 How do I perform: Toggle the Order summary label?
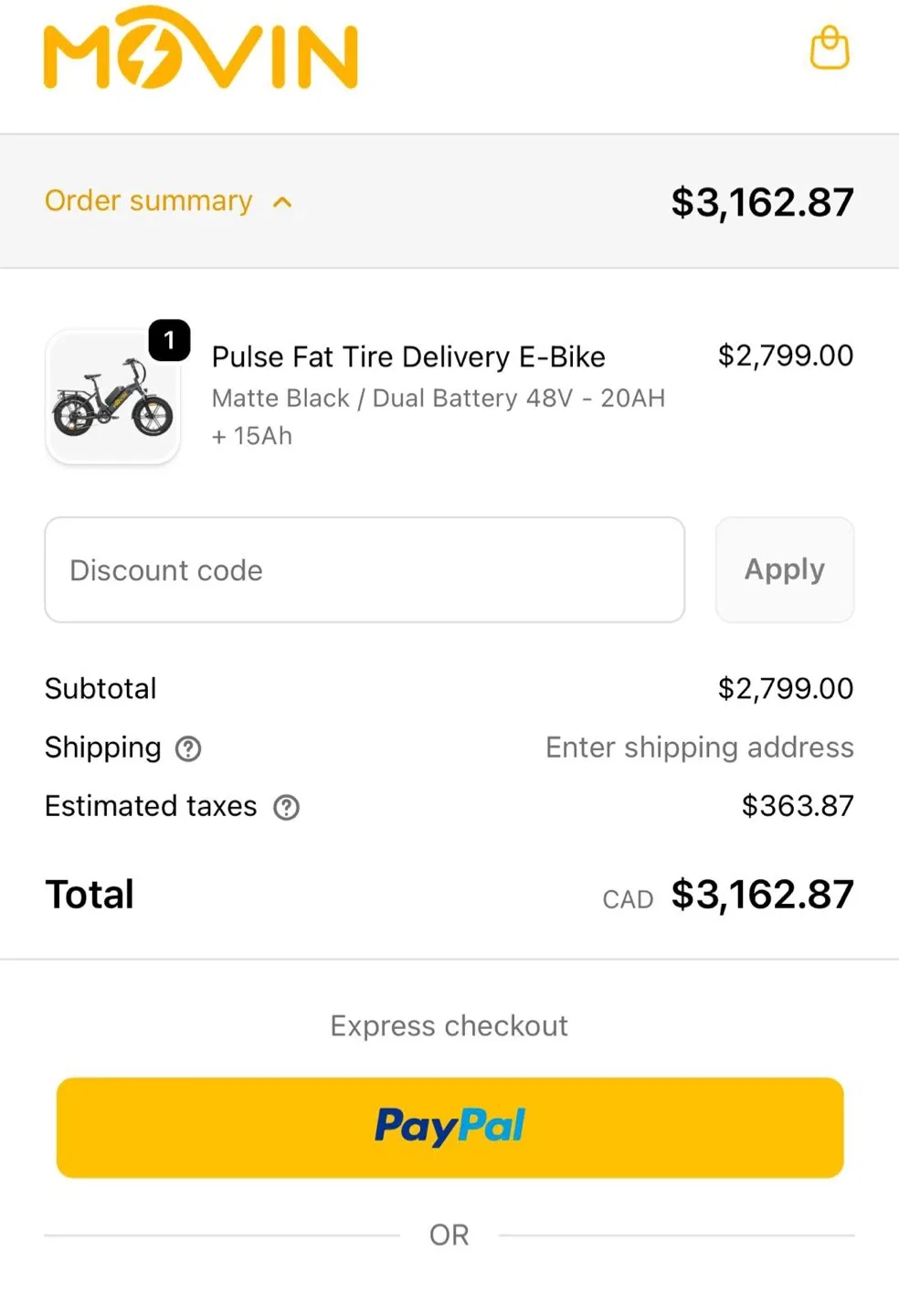click(148, 200)
